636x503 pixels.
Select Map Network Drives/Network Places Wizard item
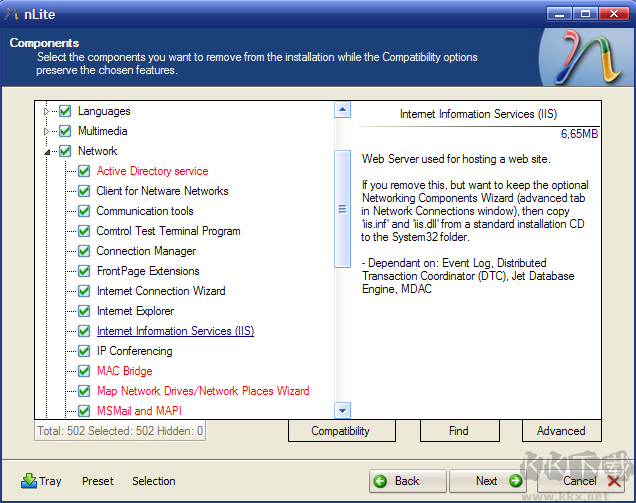pyautogui.click(x=203, y=391)
